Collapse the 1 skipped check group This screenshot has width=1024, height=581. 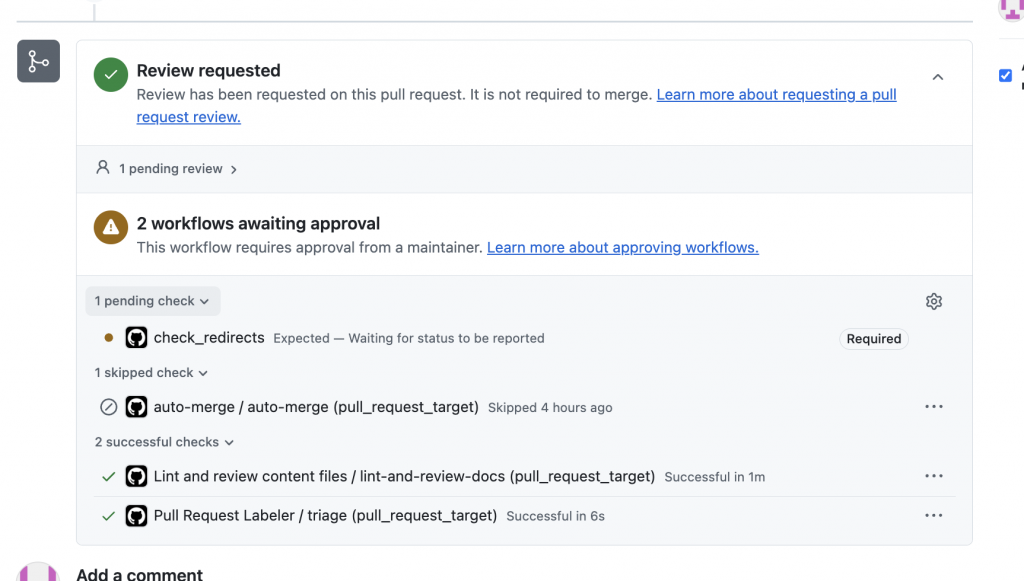[151, 373]
